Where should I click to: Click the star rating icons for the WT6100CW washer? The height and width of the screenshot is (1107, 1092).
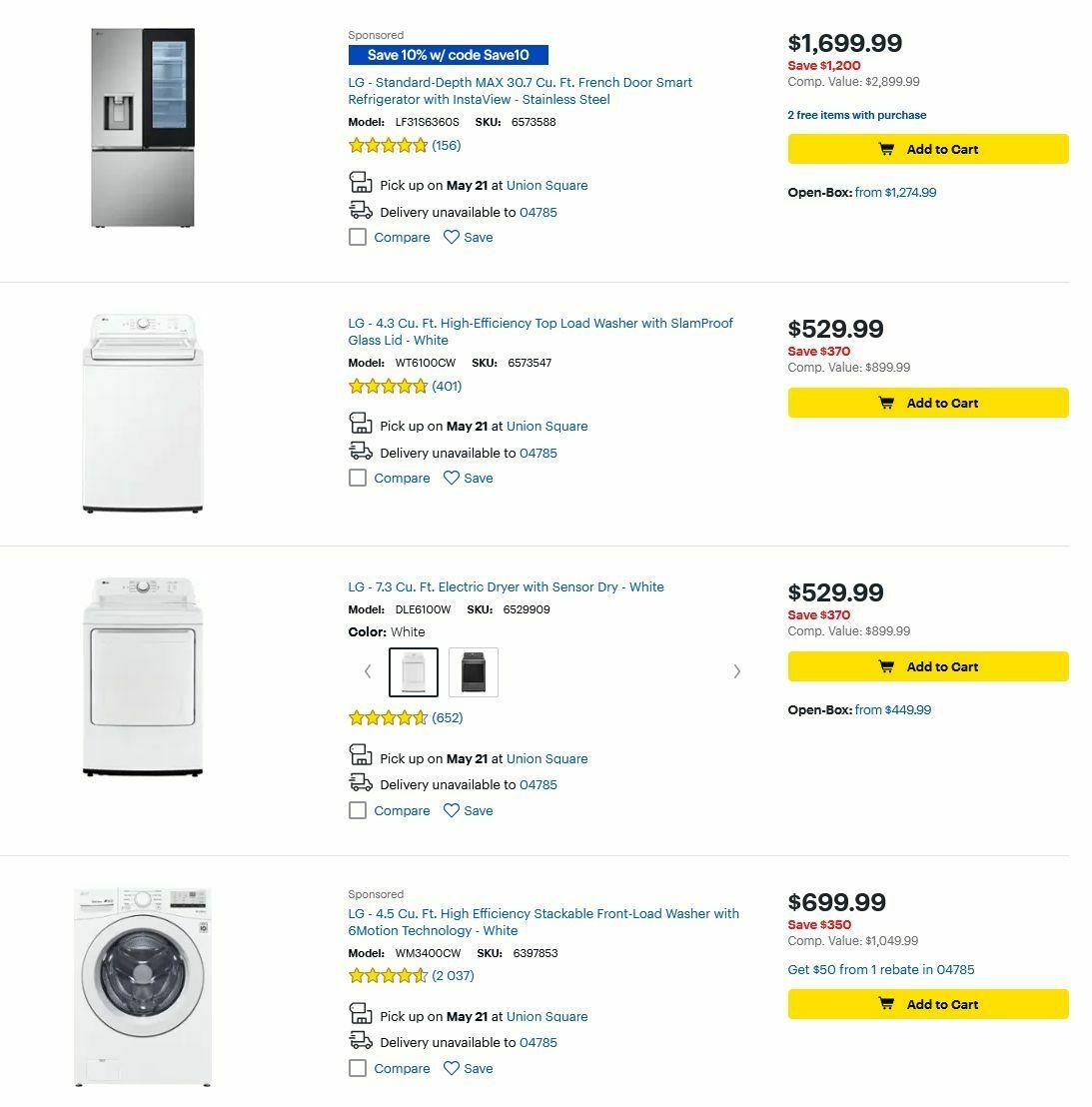pyautogui.click(x=388, y=385)
